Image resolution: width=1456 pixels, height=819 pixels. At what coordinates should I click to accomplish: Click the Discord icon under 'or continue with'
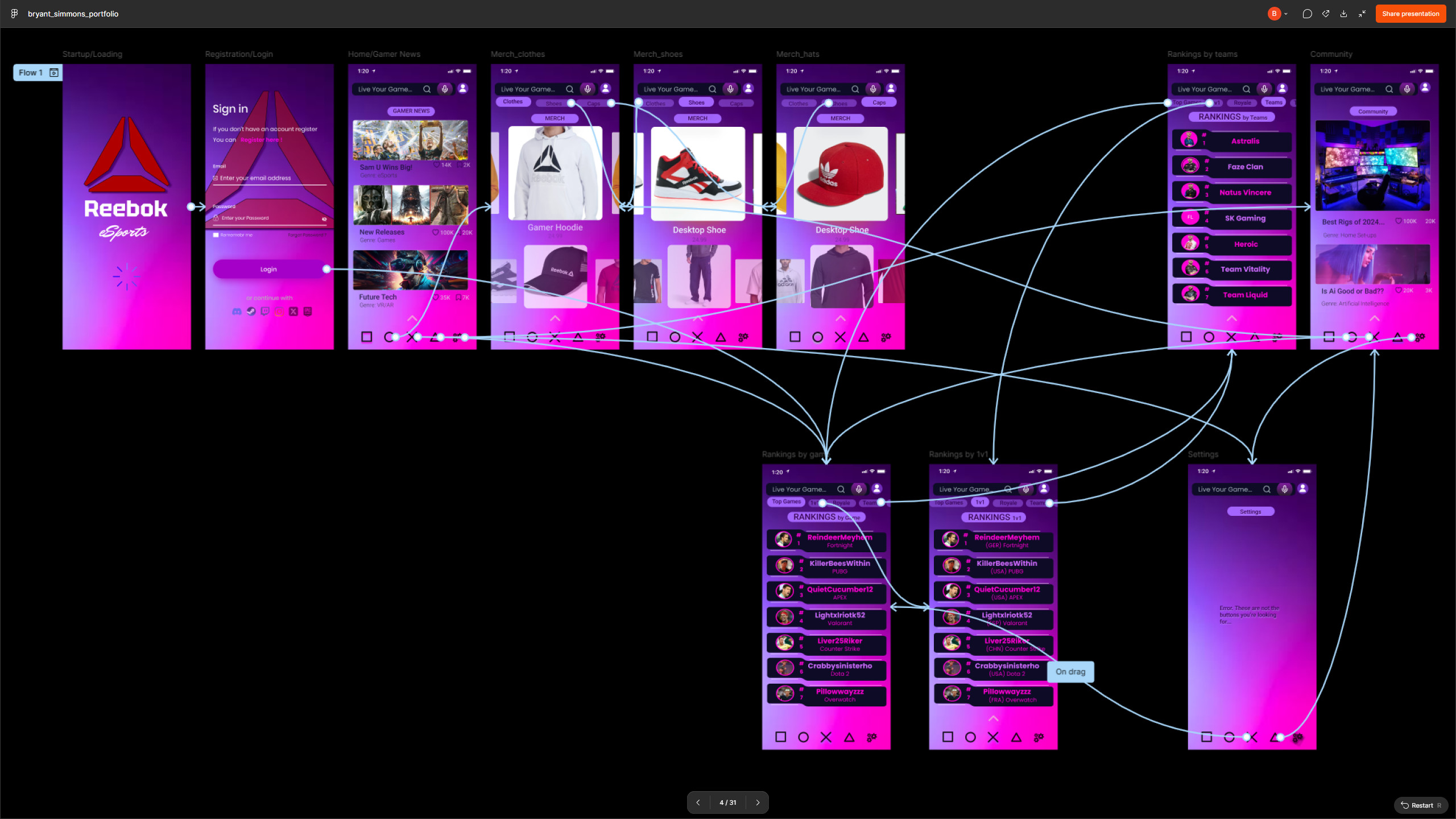[237, 312]
